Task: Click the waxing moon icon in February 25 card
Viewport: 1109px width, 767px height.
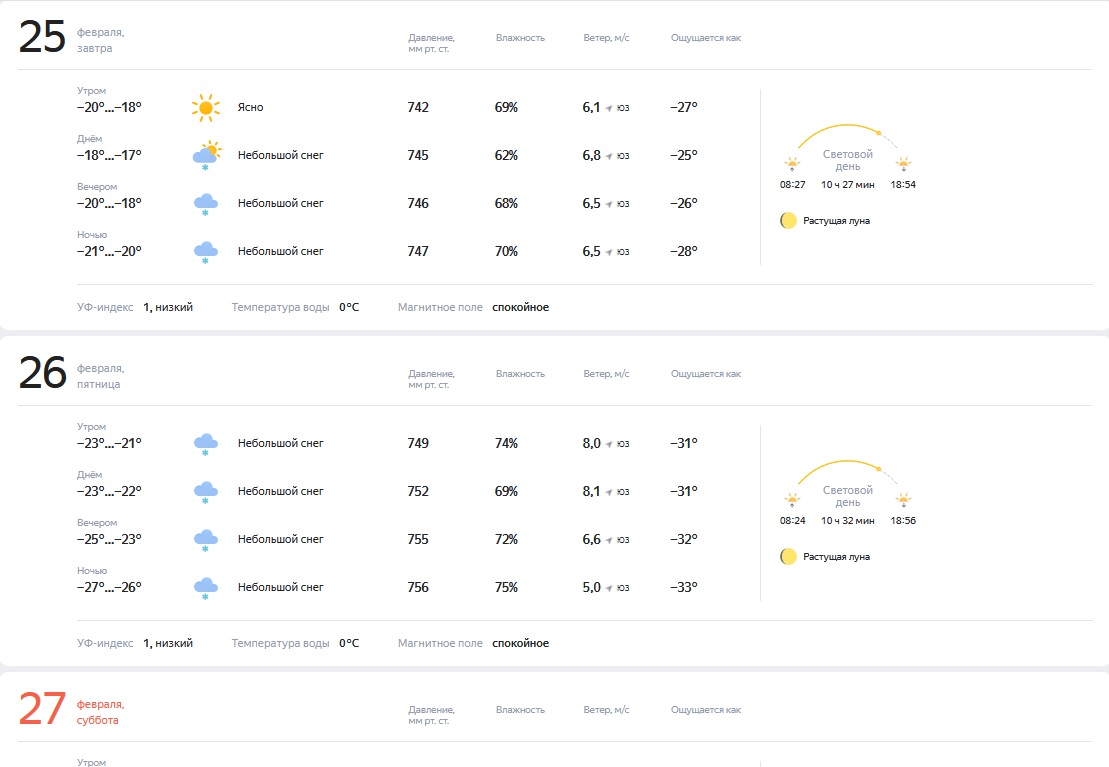Action: pyautogui.click(x=788, y=220)
